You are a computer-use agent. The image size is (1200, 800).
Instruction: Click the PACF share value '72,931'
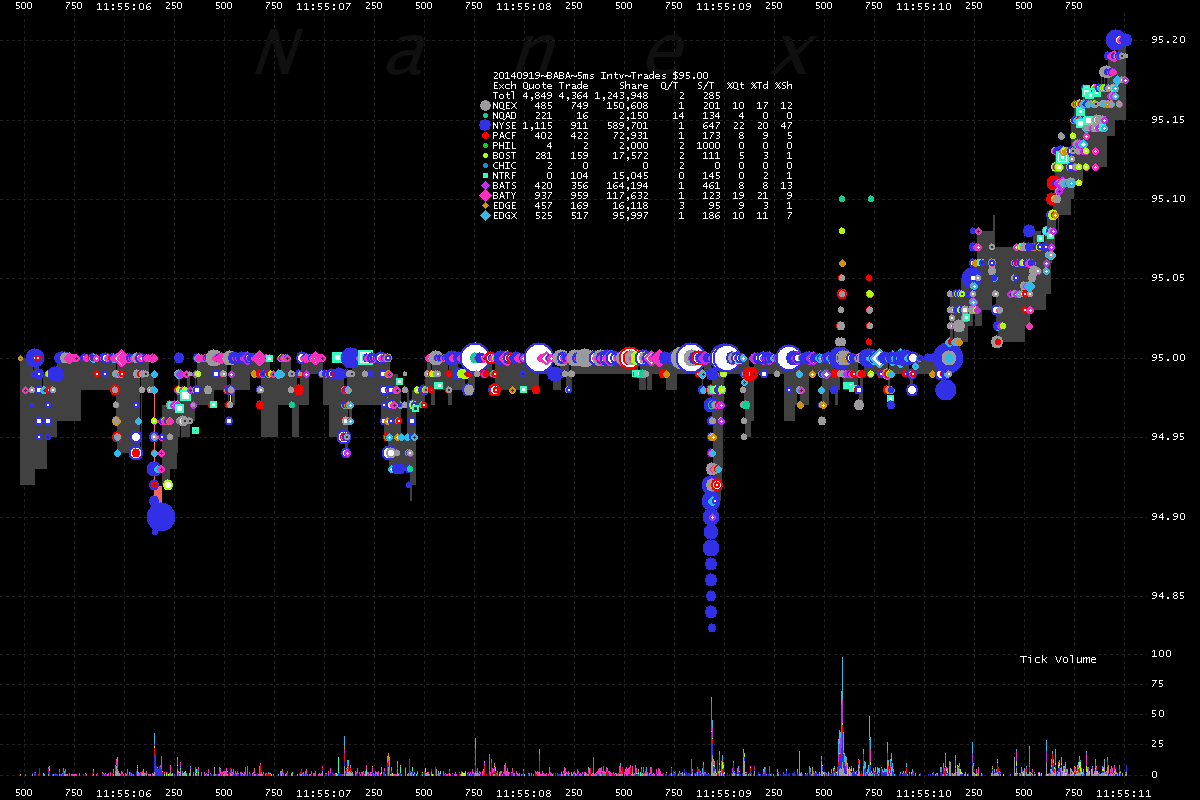[x=631, y=135]
